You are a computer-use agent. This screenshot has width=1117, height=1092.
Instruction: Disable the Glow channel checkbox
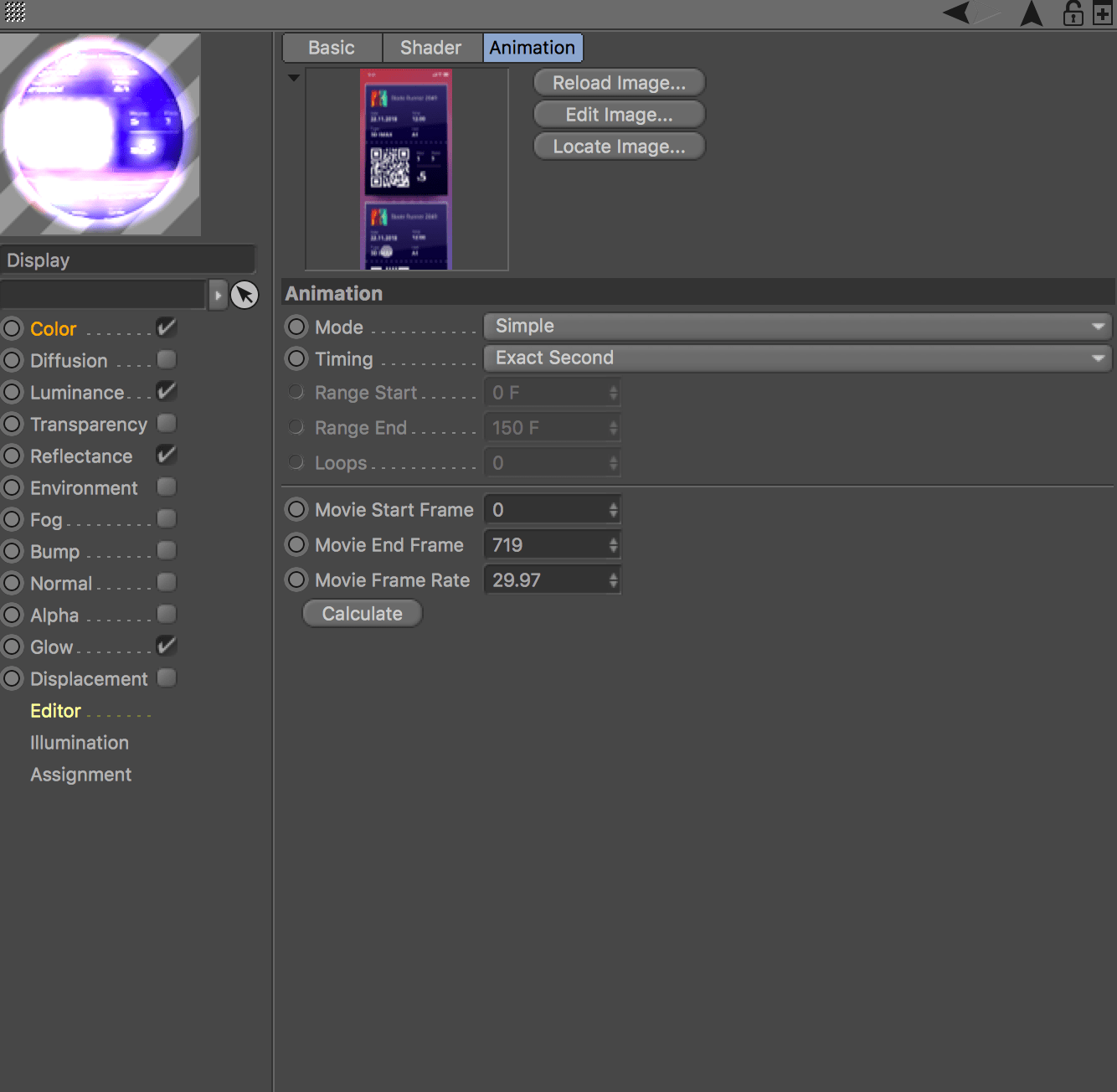pos(167,646)
